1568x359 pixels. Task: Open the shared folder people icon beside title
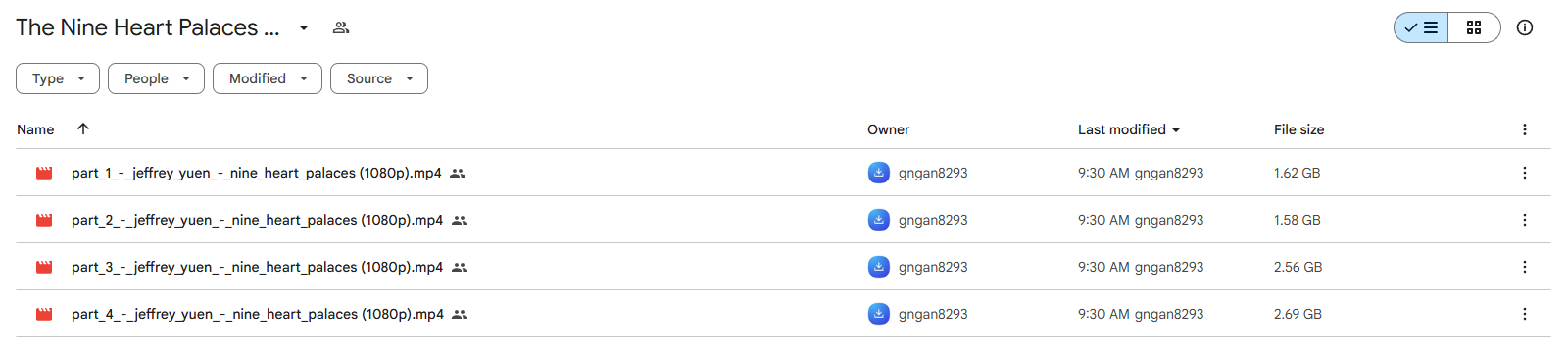[x=341, y=27]
